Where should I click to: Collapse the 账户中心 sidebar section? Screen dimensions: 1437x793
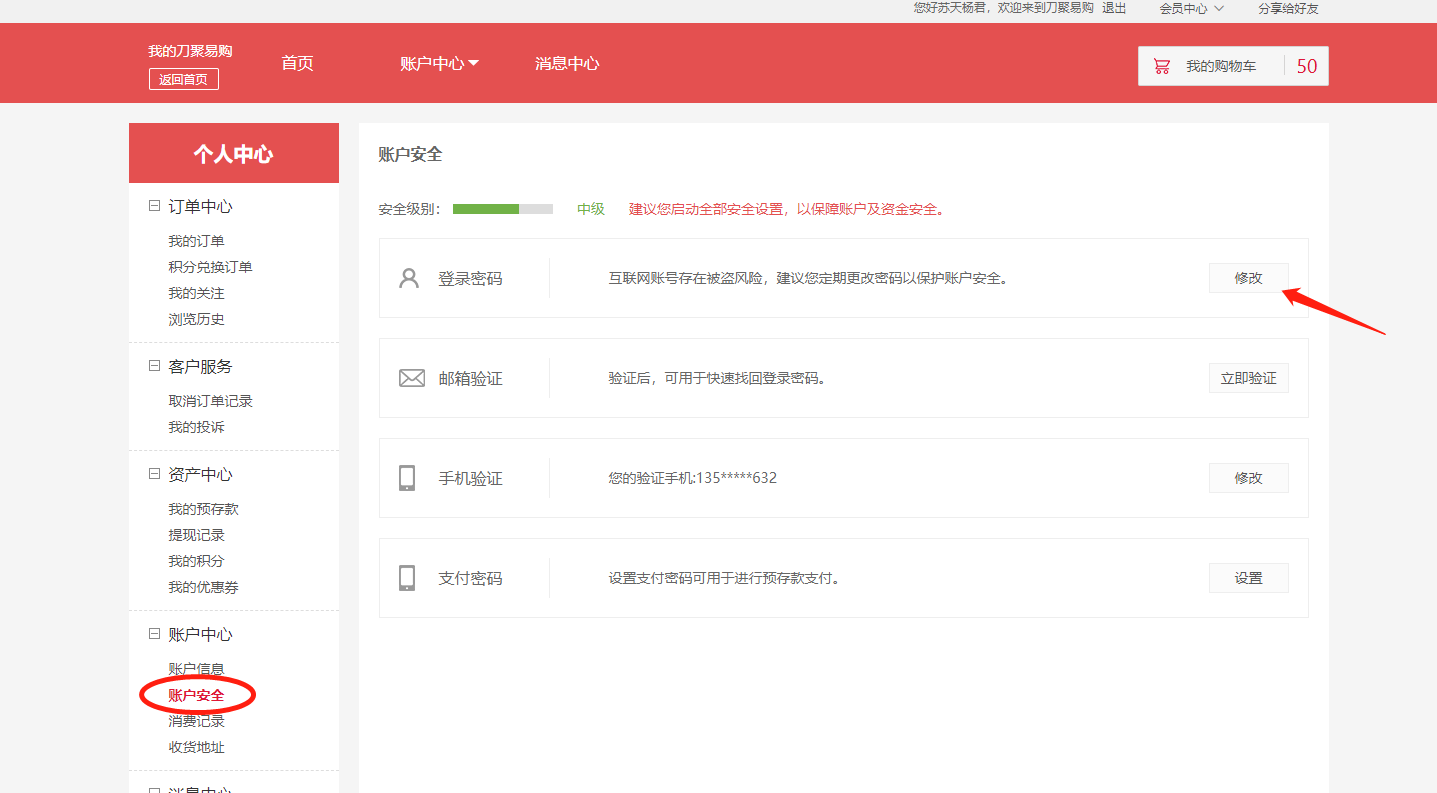coord(154,634)
